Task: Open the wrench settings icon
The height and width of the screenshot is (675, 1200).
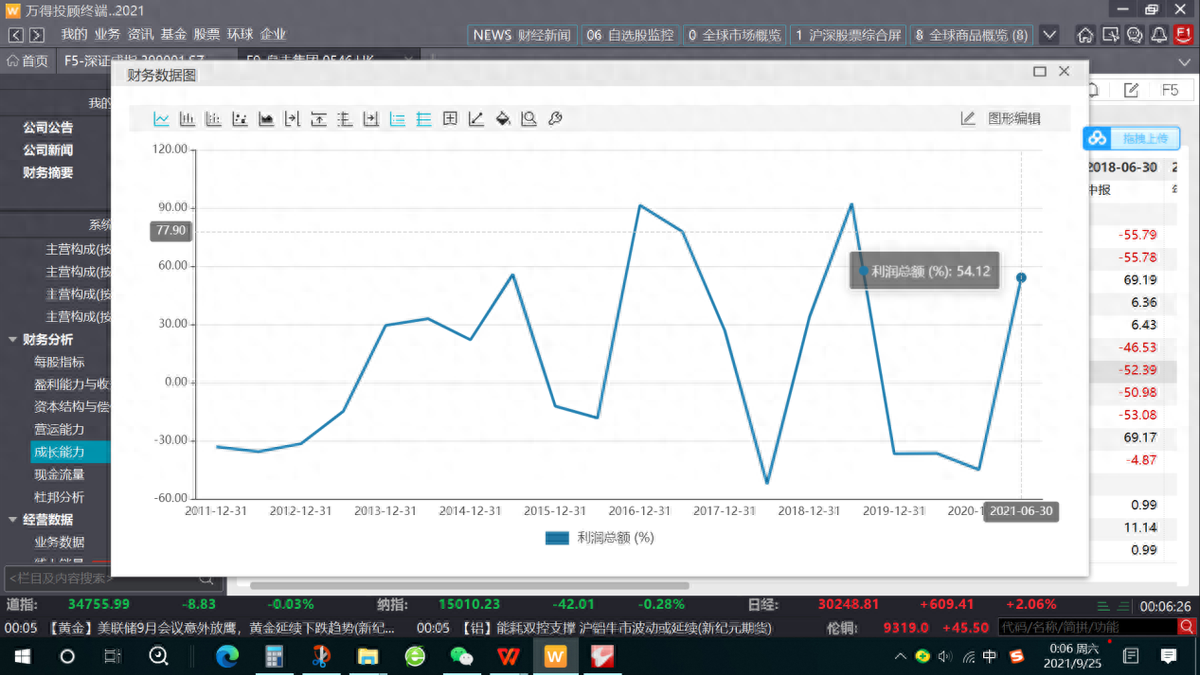Action: click(x=555, y=119)
